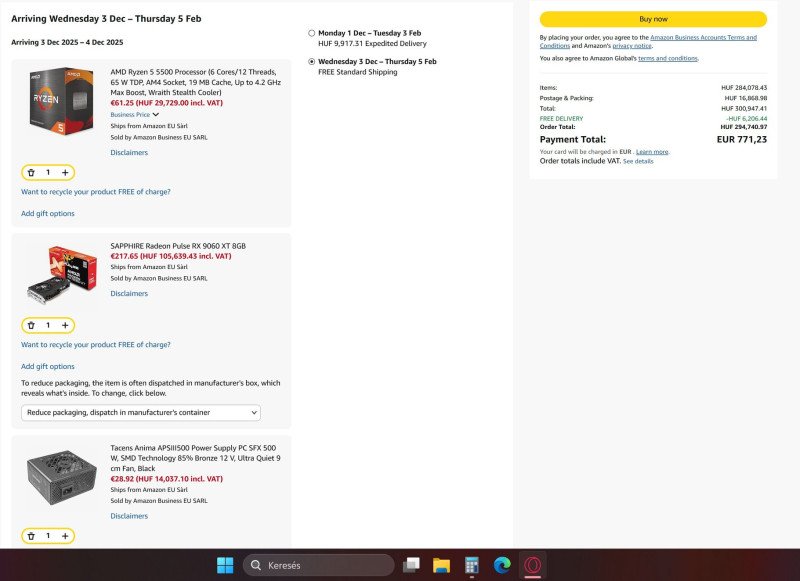Select Wednesday 3 Dec FREE Standard Shipping option
Screen dimensions: 800x581
coord(311,62)
